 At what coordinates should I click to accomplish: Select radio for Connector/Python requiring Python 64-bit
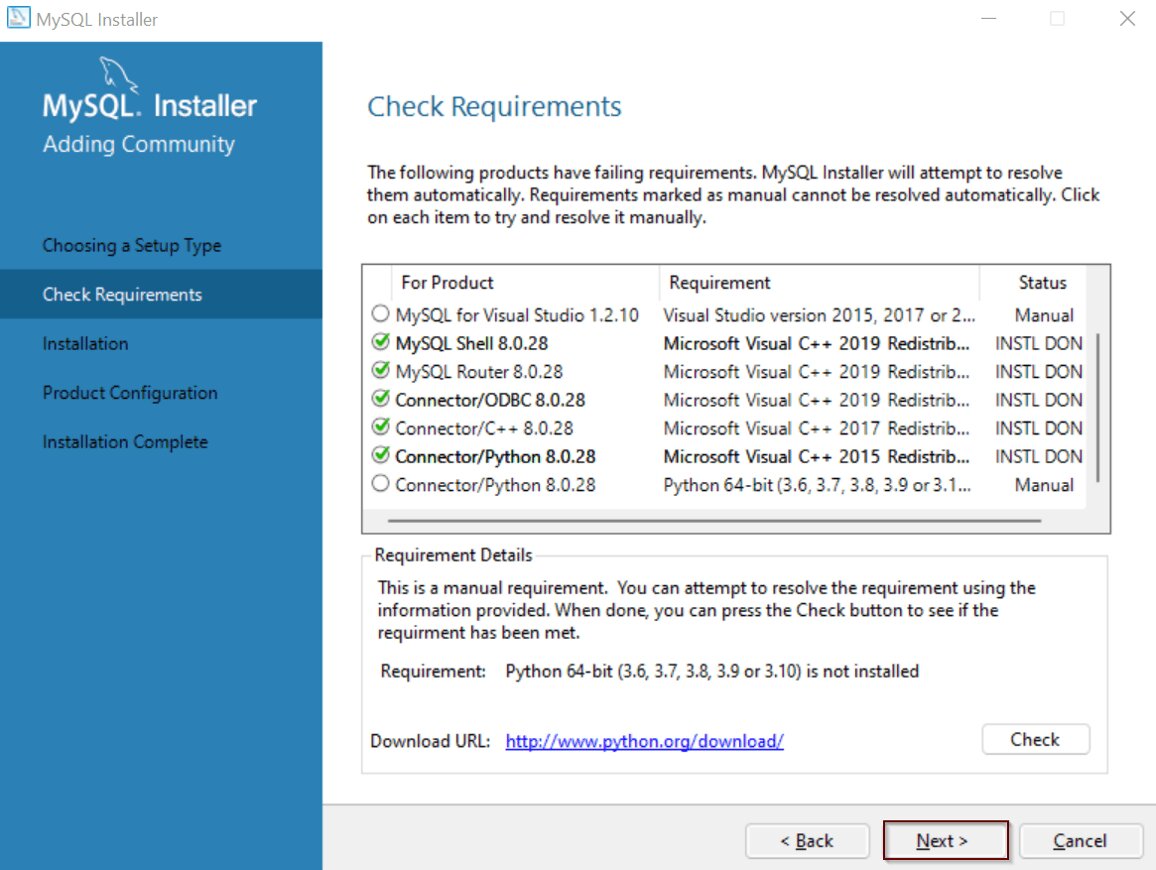380,484
